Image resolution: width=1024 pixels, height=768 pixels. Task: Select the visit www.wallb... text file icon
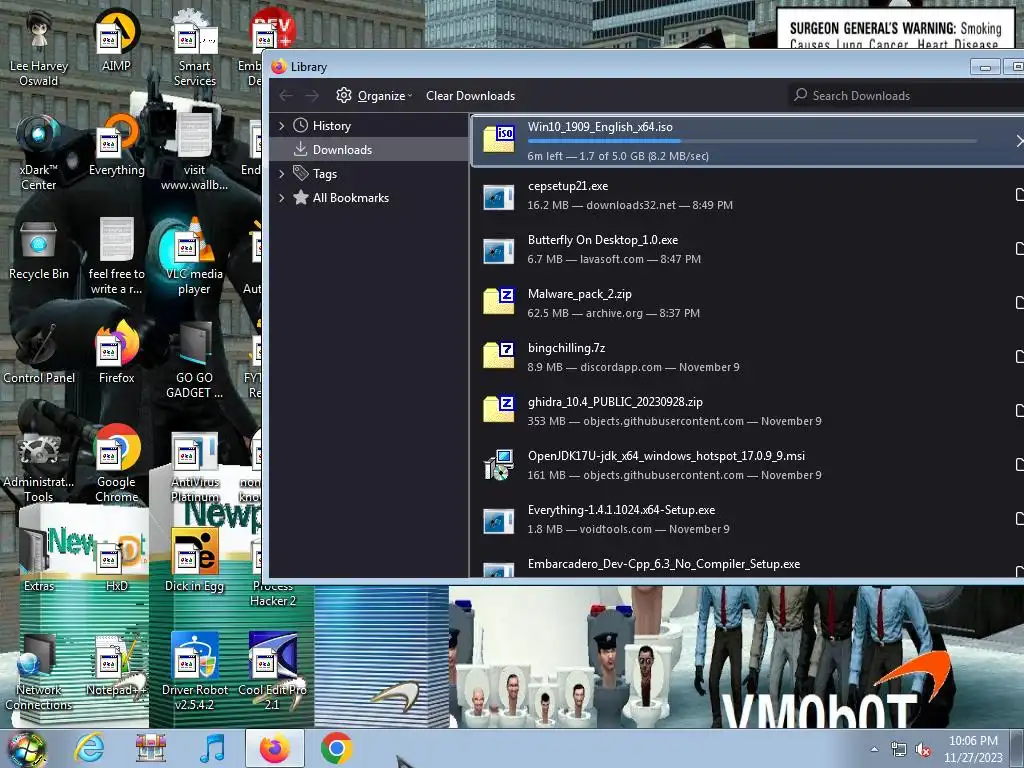click(x=194, y=153)
